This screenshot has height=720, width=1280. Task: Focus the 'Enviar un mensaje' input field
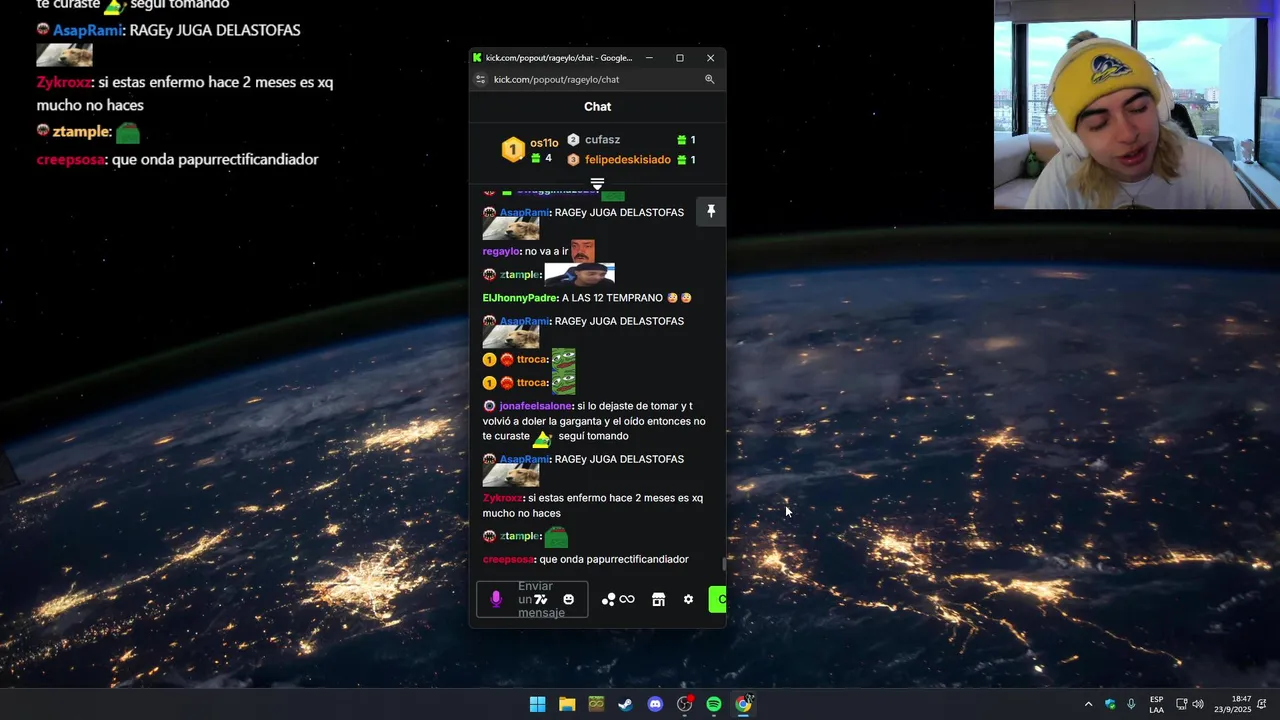click(532, 599)
